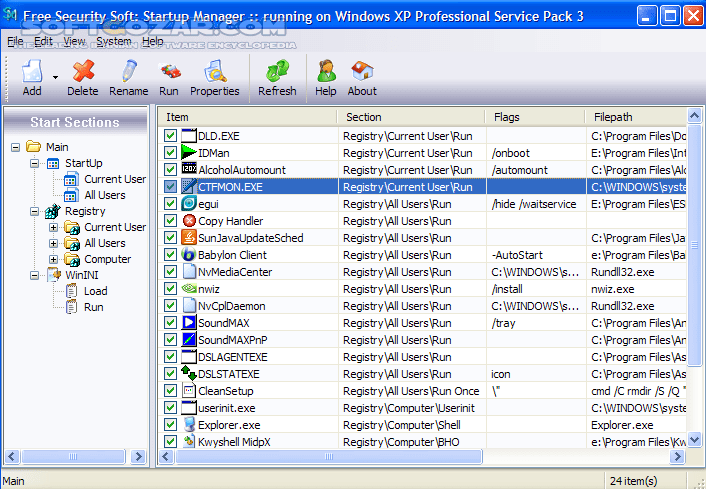706x489 pixels.
Task: Uncheck the IDMan startup entry
Action: click(170, 153)
